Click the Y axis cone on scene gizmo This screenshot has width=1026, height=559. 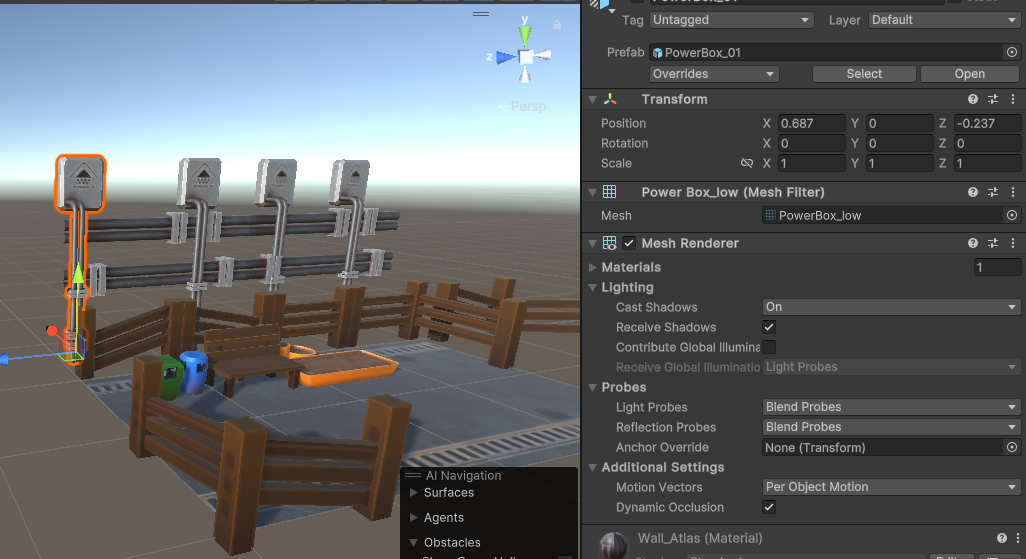click(525, 36)
